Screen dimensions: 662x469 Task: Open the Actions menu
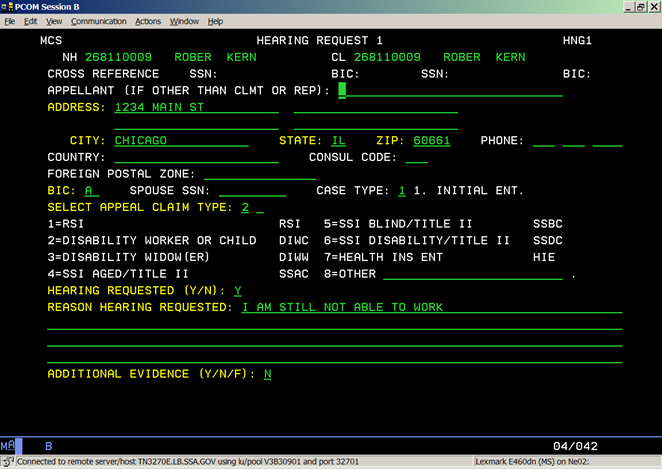click(148, 21)
